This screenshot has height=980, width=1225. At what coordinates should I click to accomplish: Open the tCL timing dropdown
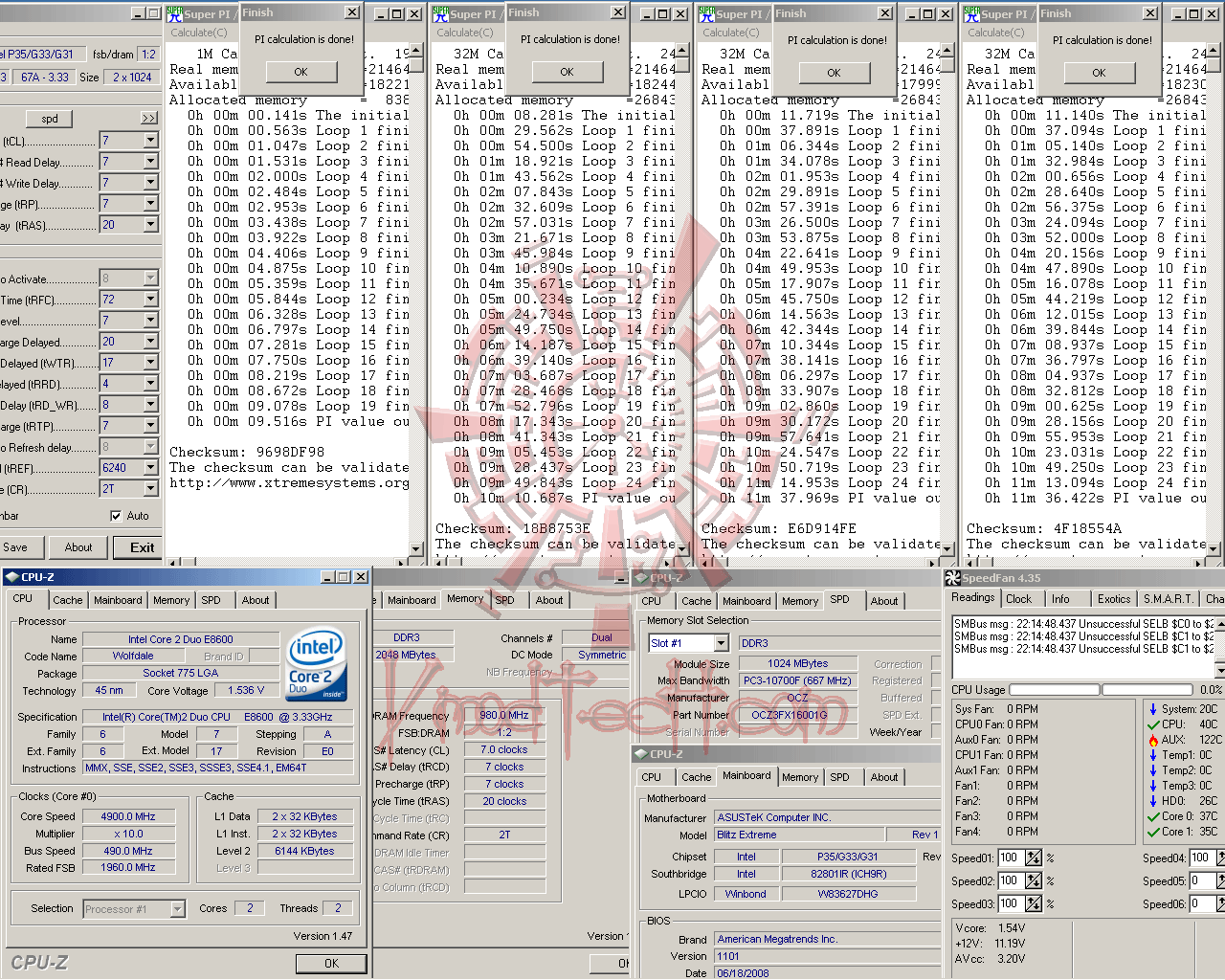tap(150, 141)
